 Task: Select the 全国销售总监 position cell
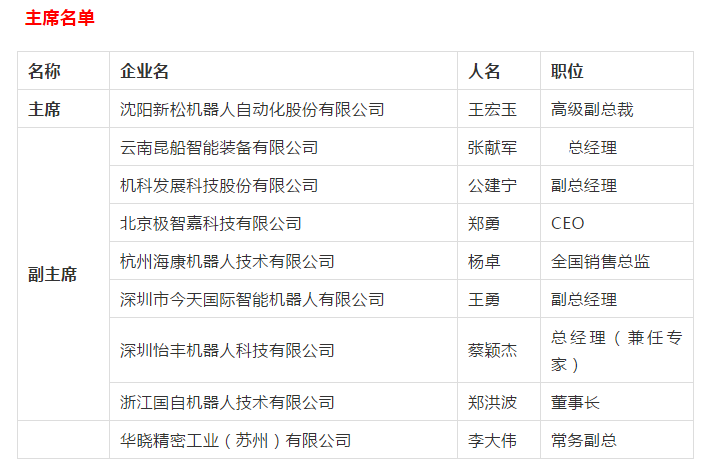click(600, 261)
